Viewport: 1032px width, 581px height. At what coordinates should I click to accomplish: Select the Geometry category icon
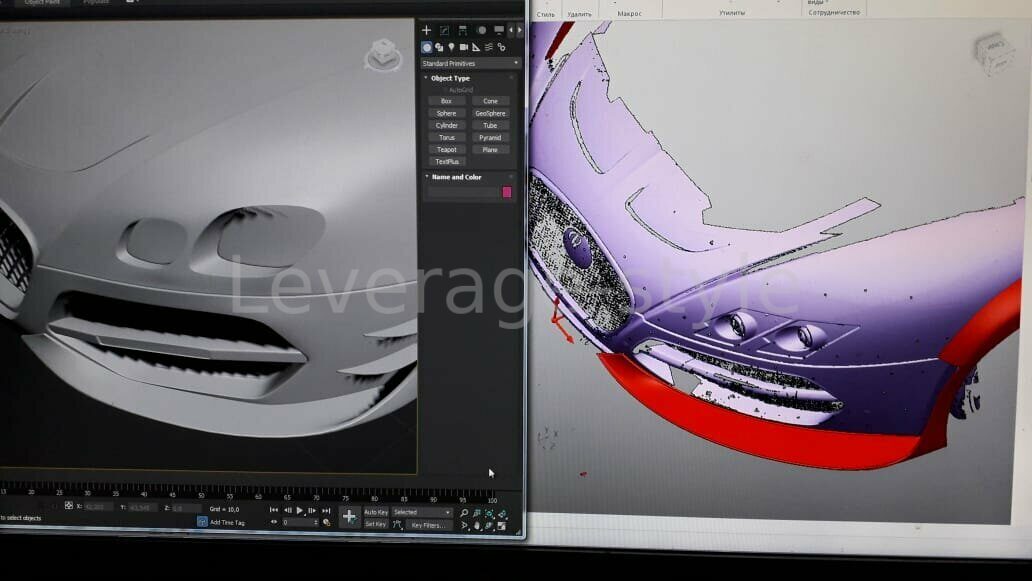427,47
